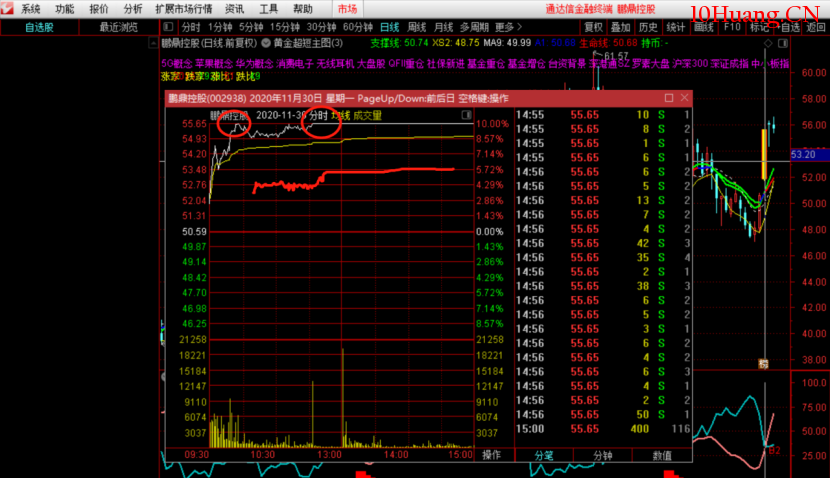This screenshot has height=479, width=830.
Task: Select the 15分钟 period
Action: pos(285,27)
